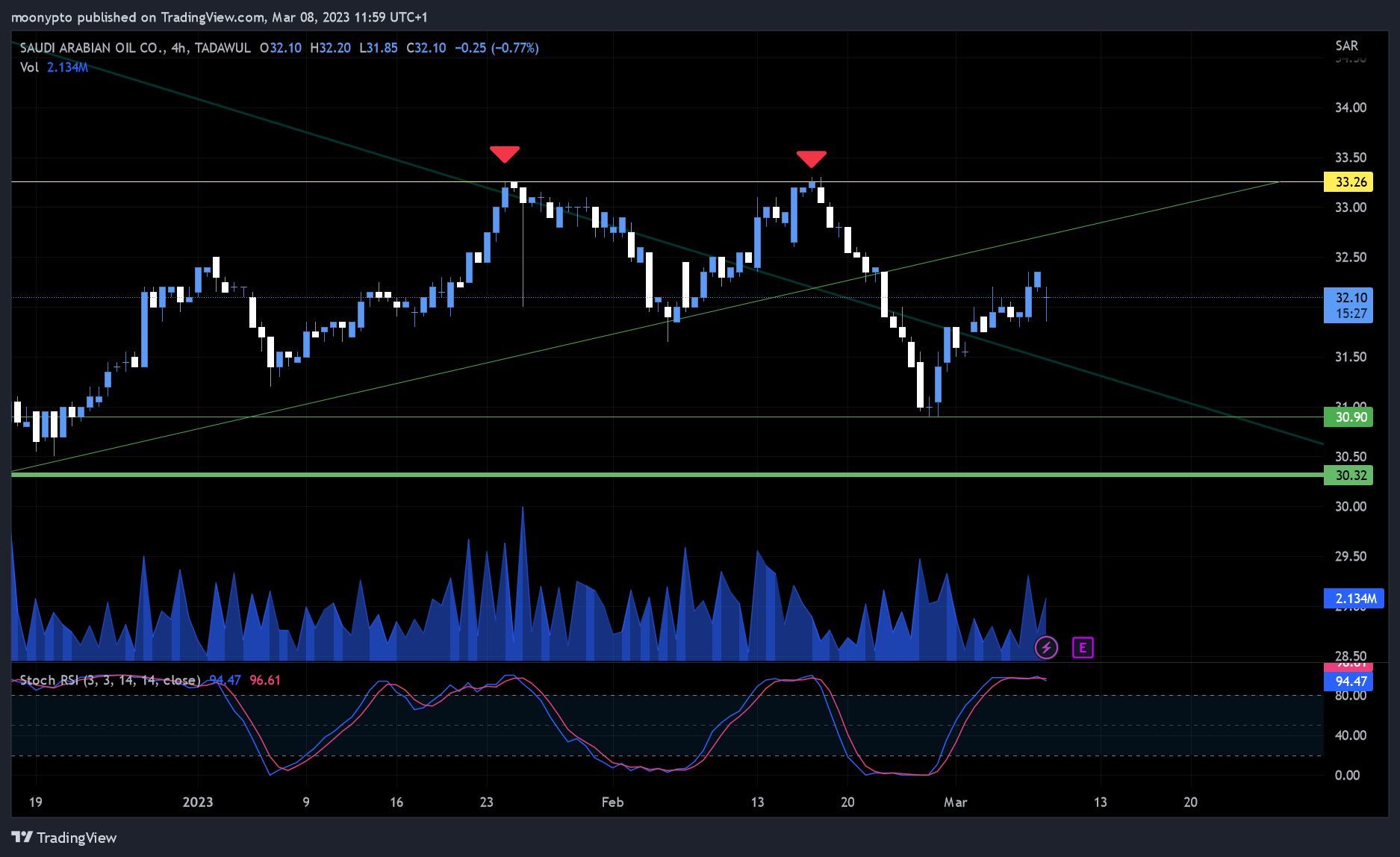1400x857 pixels.
Task: Click the change value −0.25 (−0.77%)
Action: pyautogui.click(x=497, y=48)
